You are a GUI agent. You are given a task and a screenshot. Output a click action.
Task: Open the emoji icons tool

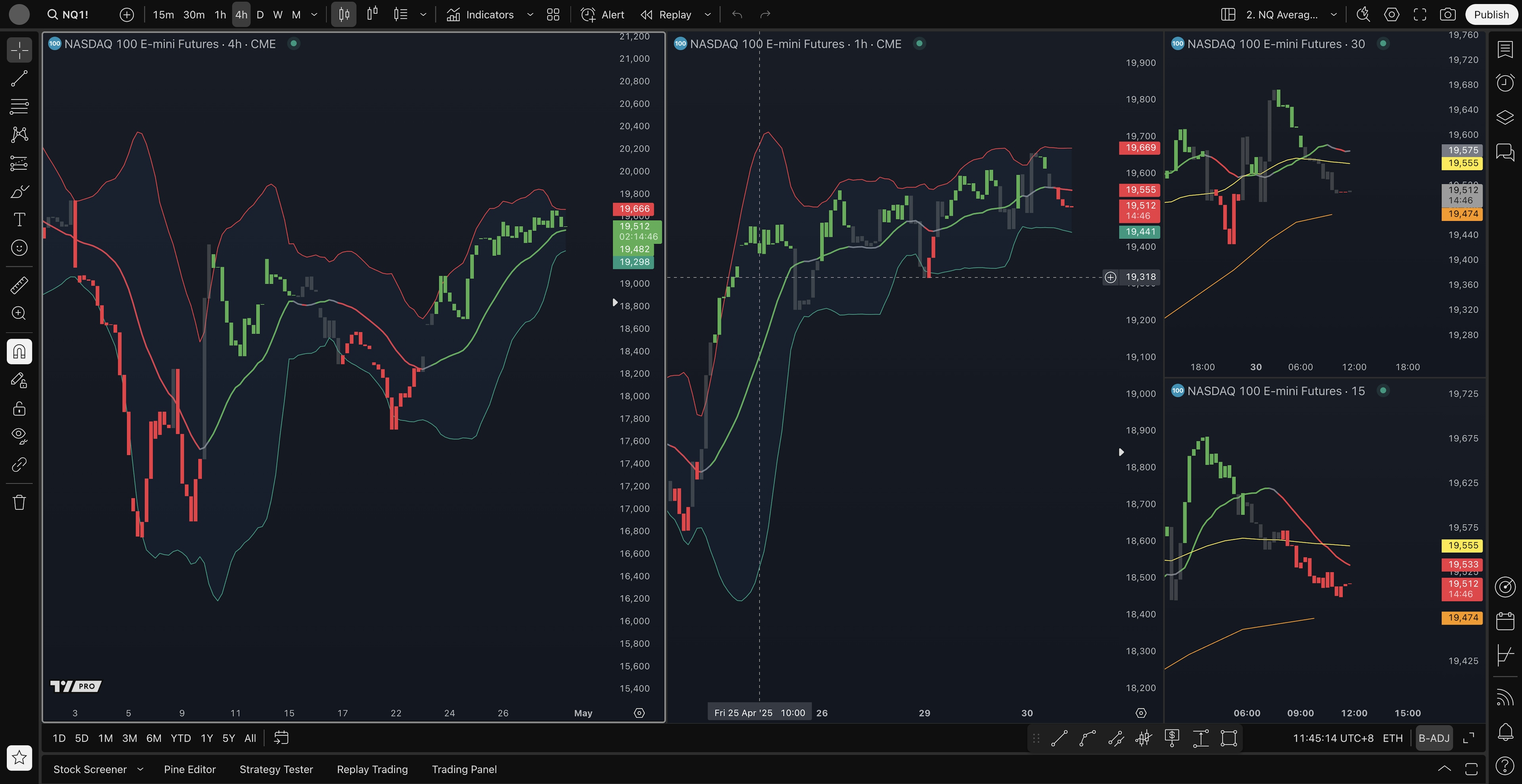(x=19, y=248)
